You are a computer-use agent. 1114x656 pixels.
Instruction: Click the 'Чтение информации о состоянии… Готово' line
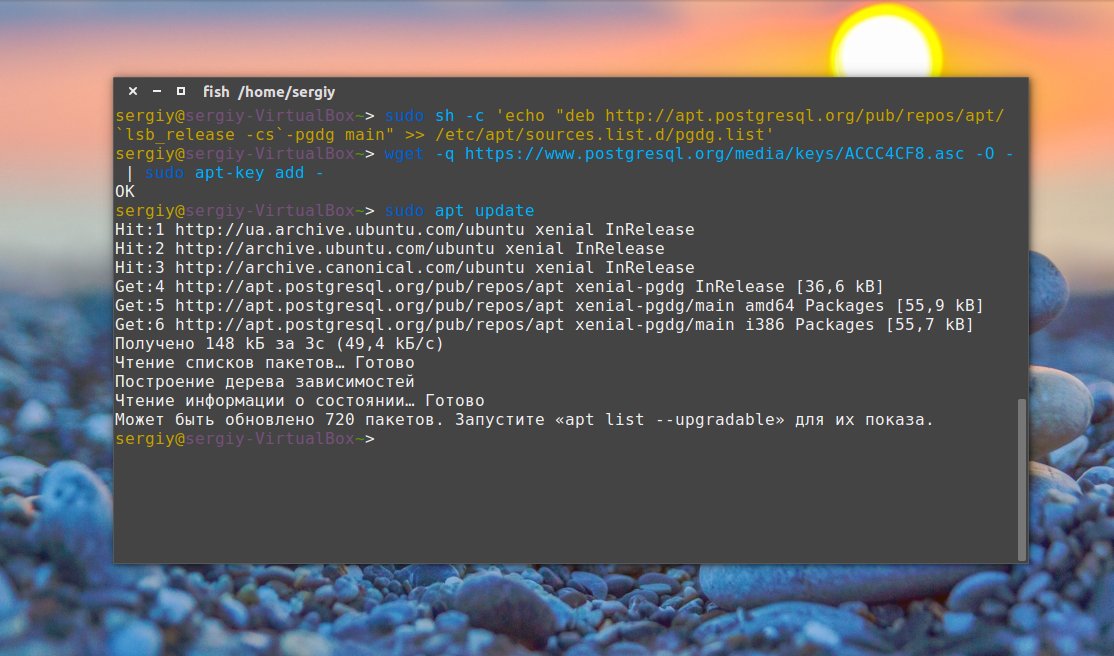click(300, 401)
